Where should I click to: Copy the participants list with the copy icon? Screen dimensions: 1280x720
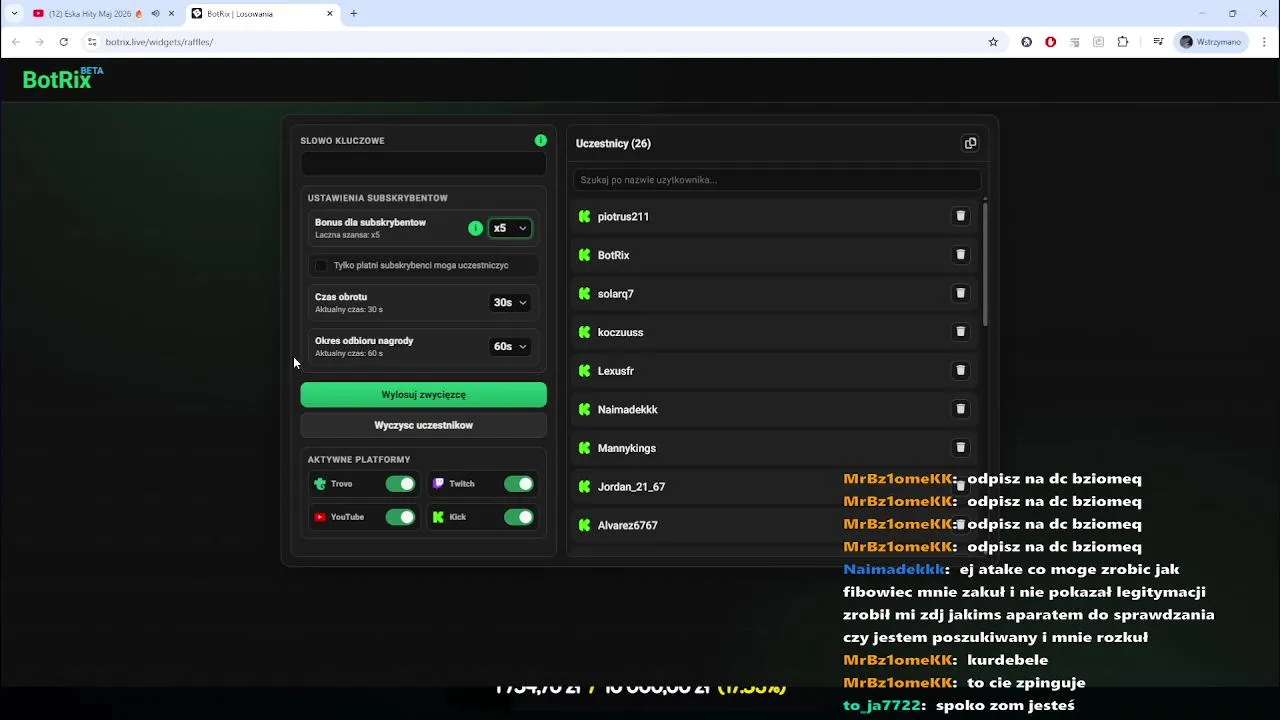(x=970, y=143)
